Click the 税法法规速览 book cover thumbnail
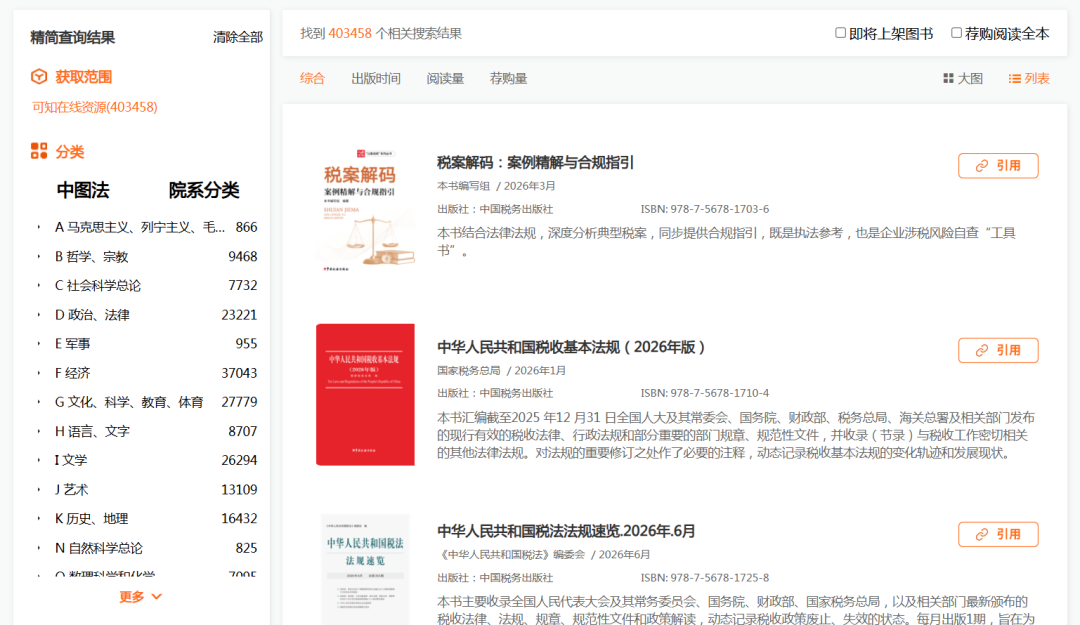 click(x=365, y=569)
